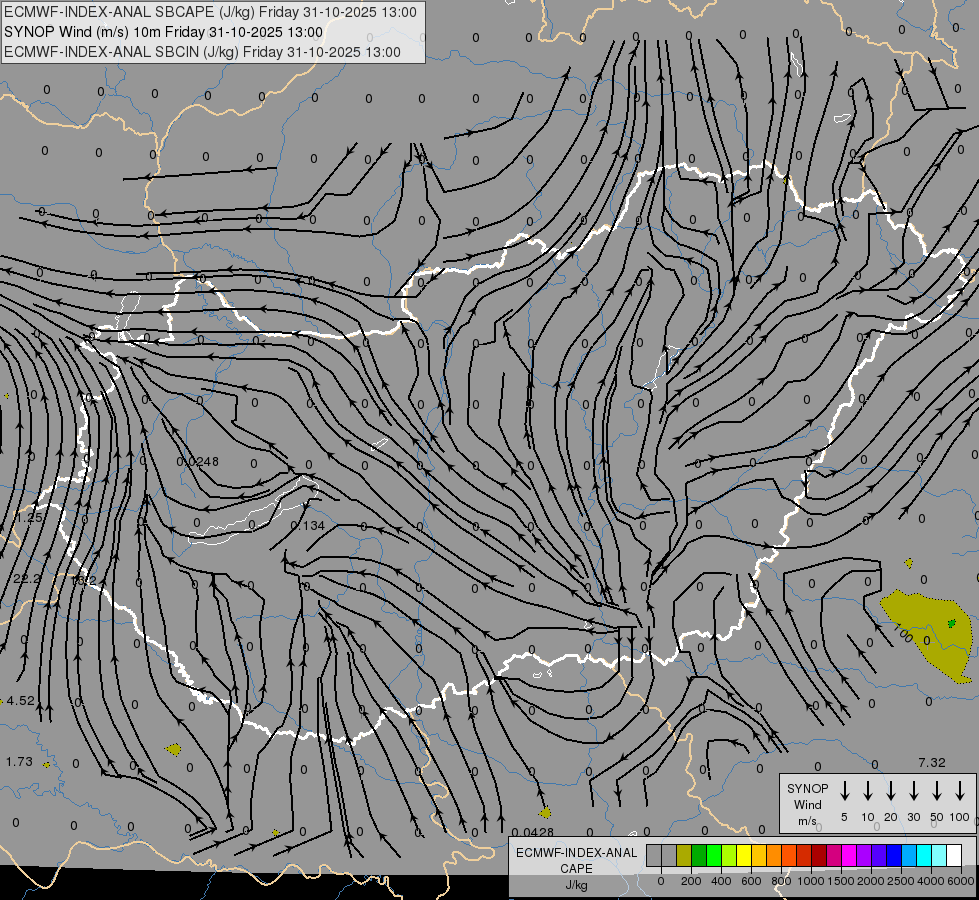The height and width of the screenshot is (900, 979).
Task: Click the 6000 label on CAPE scale
Action: (960, 881)
